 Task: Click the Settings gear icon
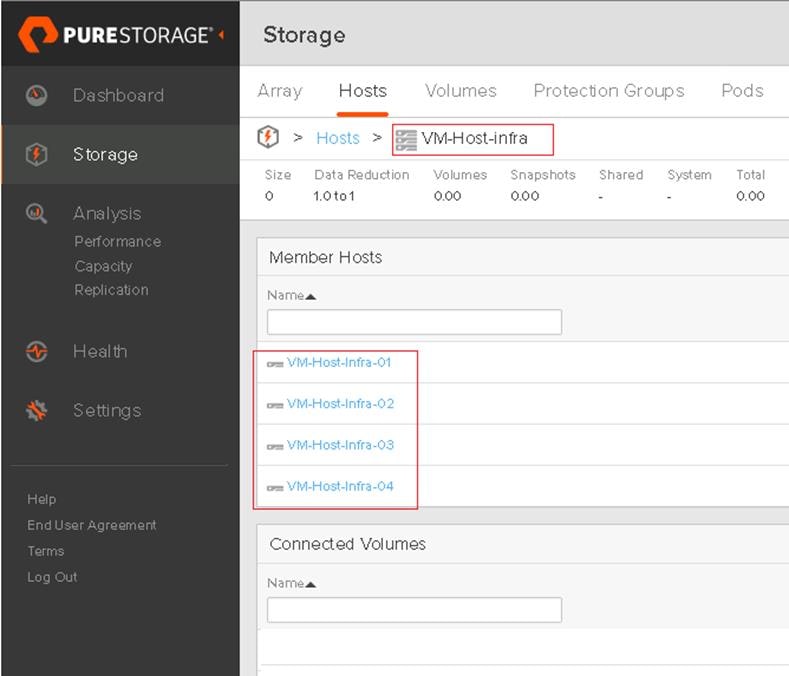(37, 411)
